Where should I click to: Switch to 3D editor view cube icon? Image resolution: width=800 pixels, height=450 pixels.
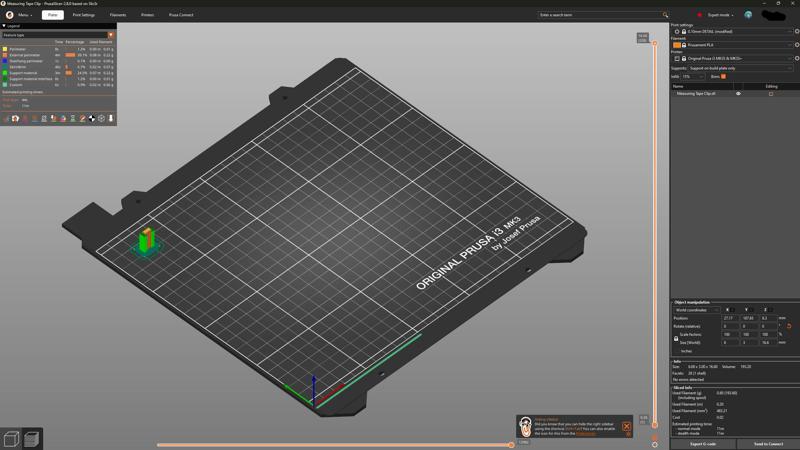tap(11, 439)
